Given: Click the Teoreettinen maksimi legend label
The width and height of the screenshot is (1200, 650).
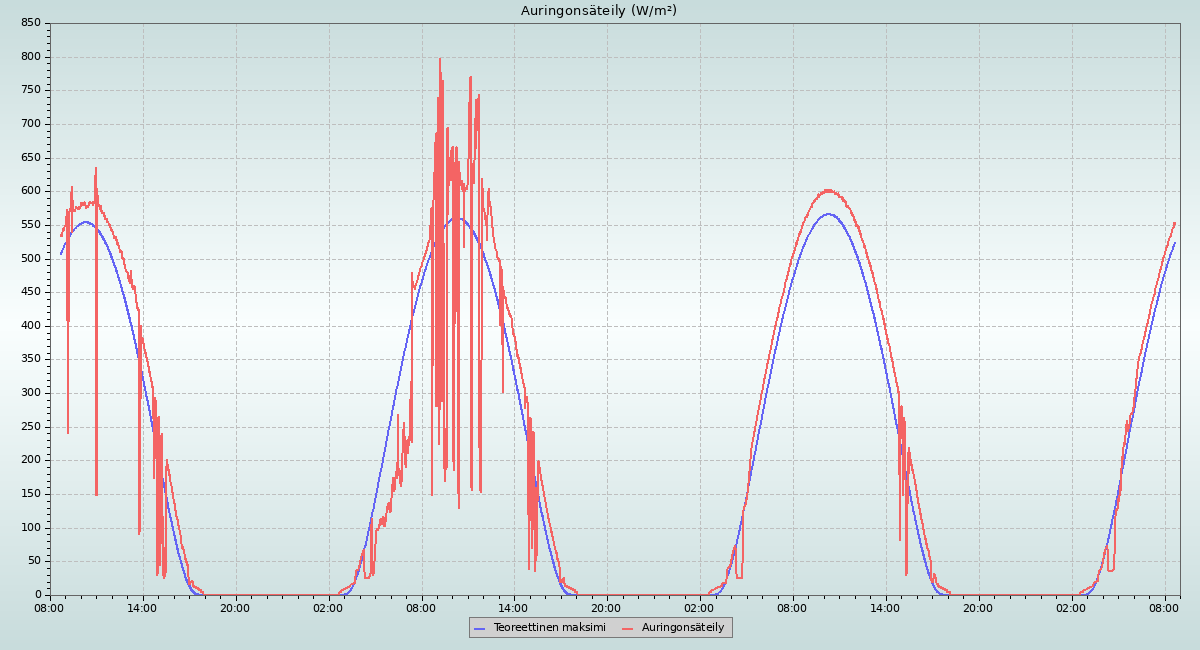Looking at the screenshot, I should click(x=549, y=627).
